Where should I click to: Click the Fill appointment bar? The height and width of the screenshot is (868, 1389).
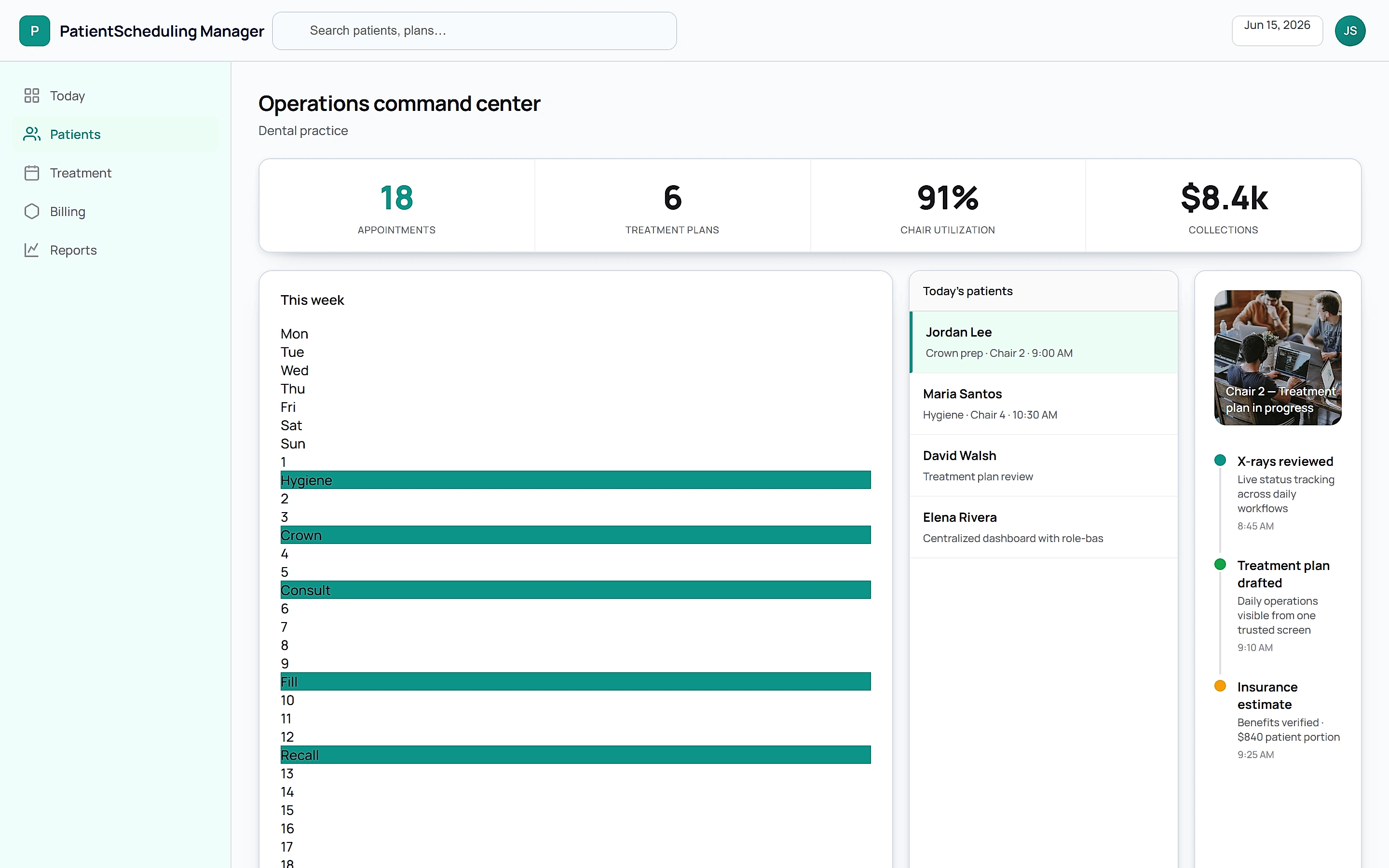[x=575, y=681]
